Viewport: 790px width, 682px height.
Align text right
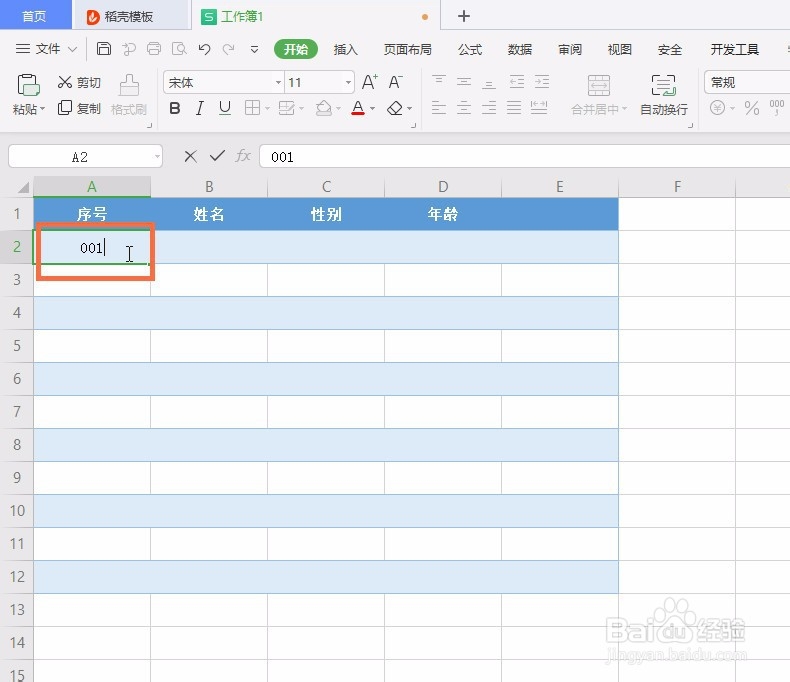click(x=489, y=107)
